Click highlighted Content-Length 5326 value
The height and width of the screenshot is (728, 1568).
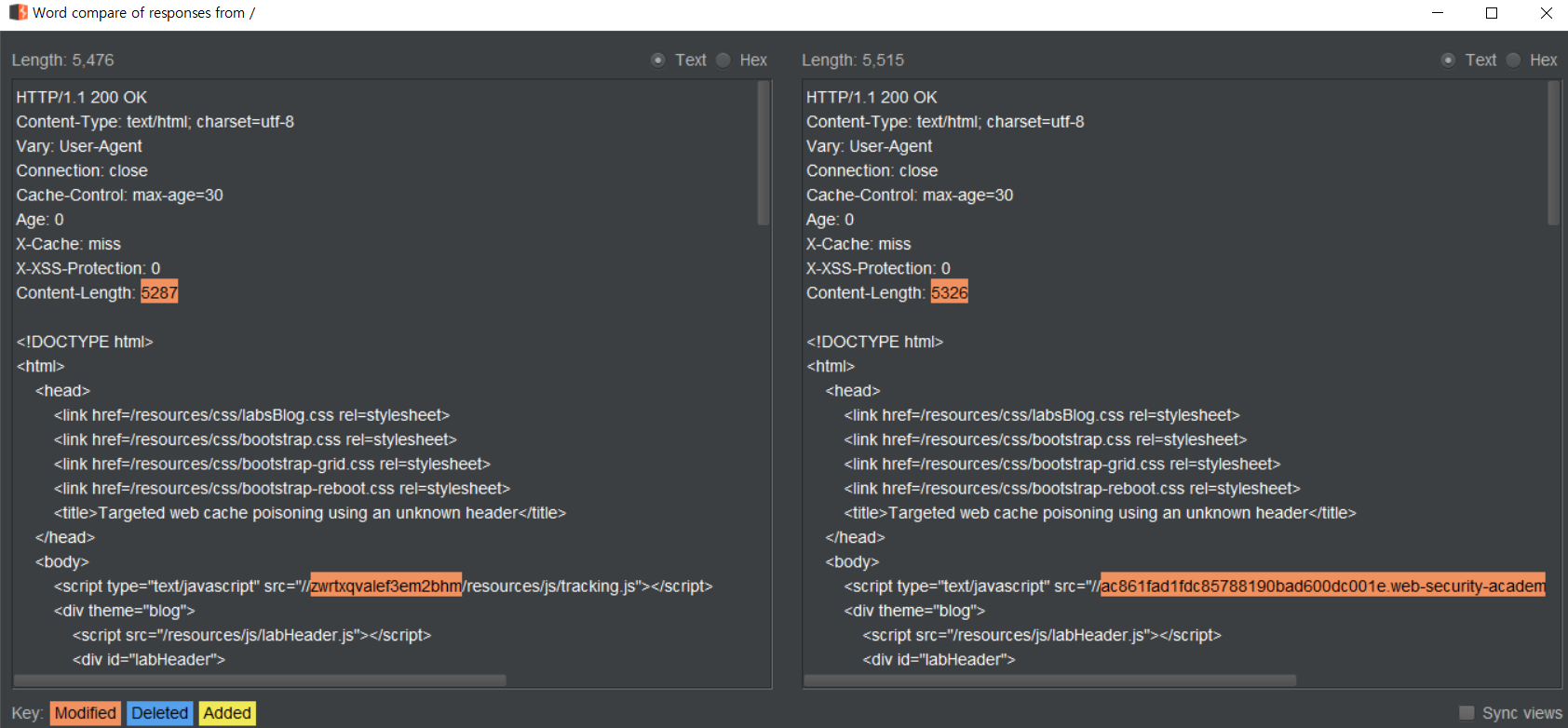949,292
